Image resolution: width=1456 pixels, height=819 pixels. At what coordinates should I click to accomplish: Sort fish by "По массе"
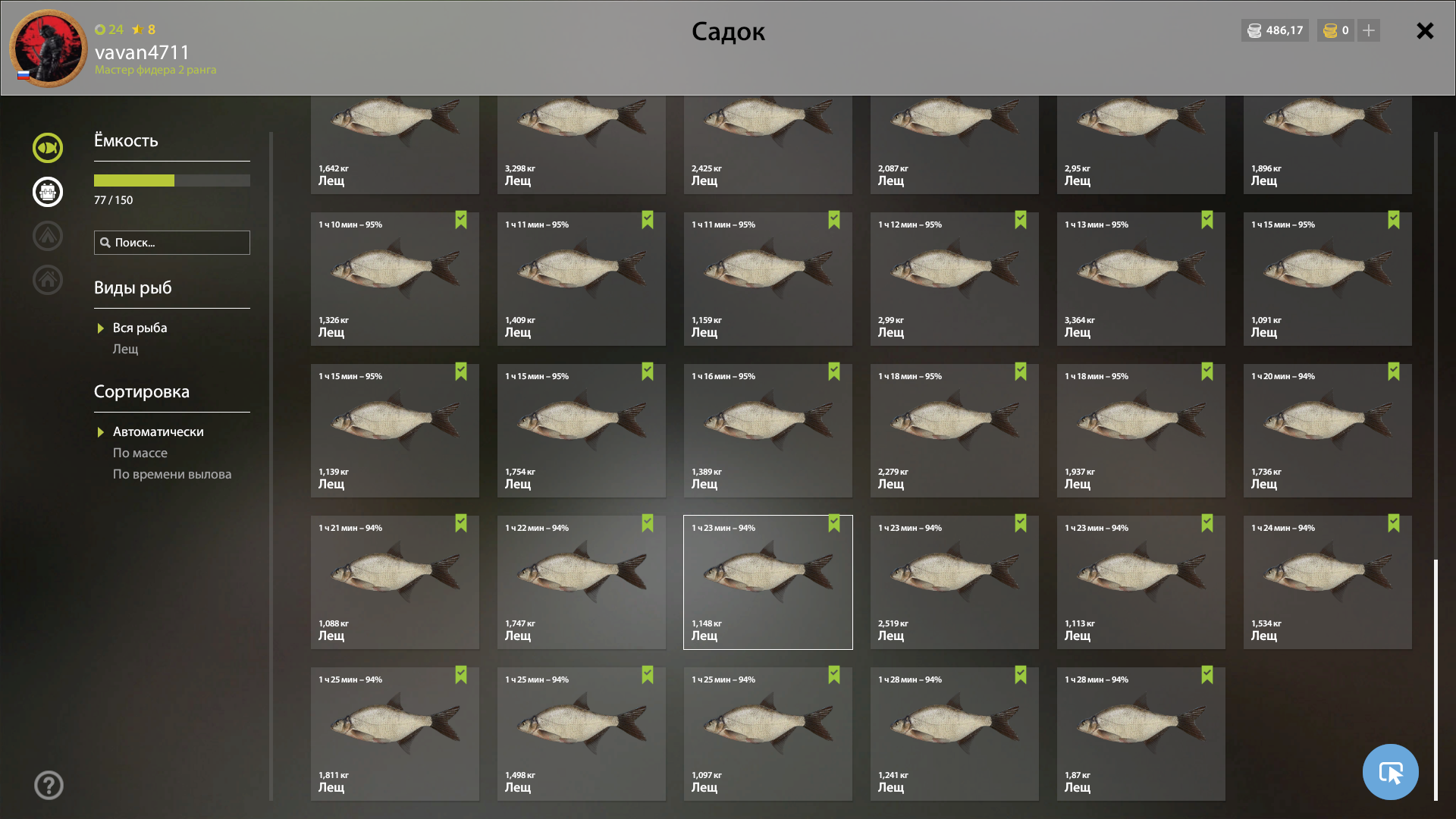point(140,453)
